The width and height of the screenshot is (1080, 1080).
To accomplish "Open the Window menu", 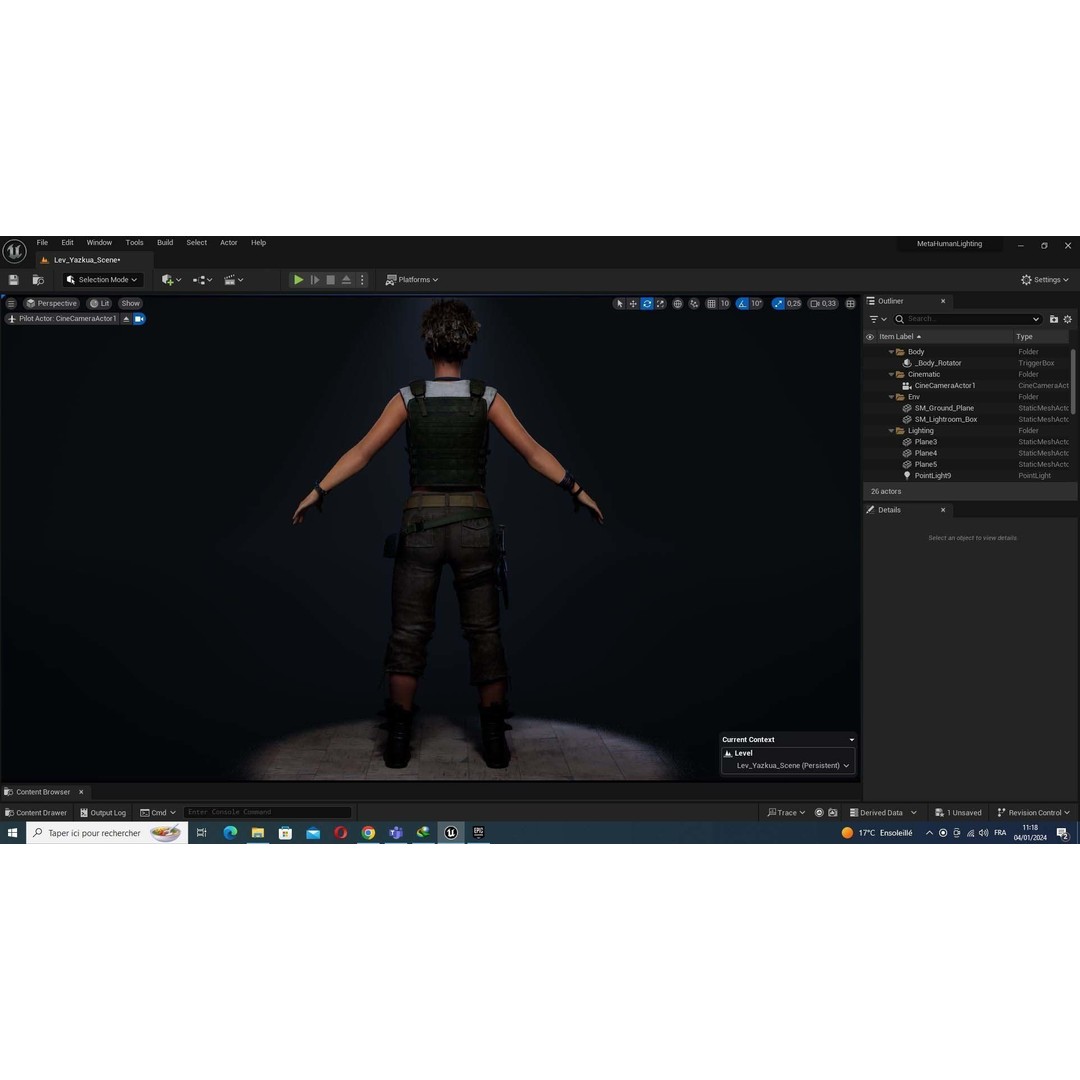I will (x=99, y=242).
